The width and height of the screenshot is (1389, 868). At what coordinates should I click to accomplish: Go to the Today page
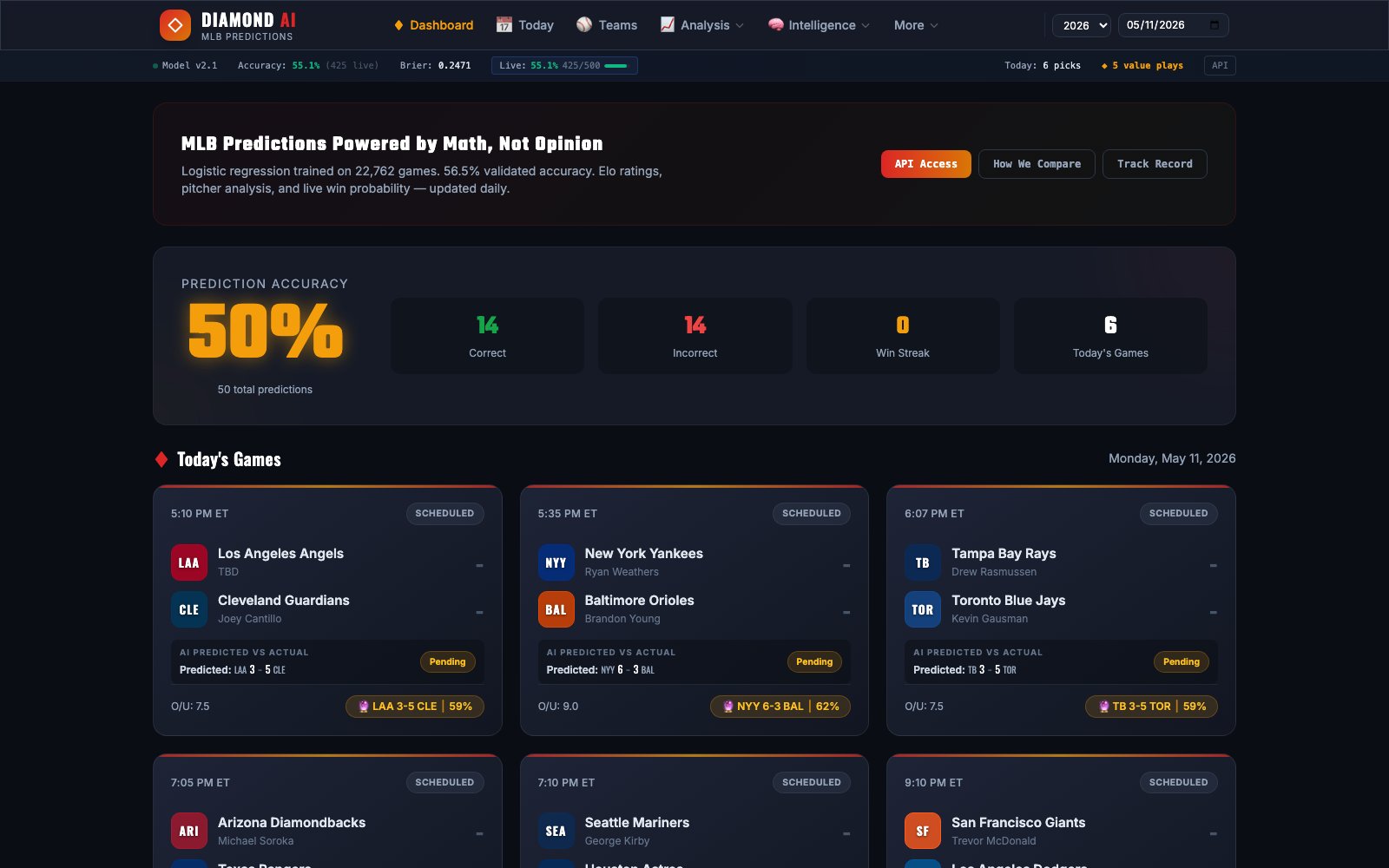525,25
